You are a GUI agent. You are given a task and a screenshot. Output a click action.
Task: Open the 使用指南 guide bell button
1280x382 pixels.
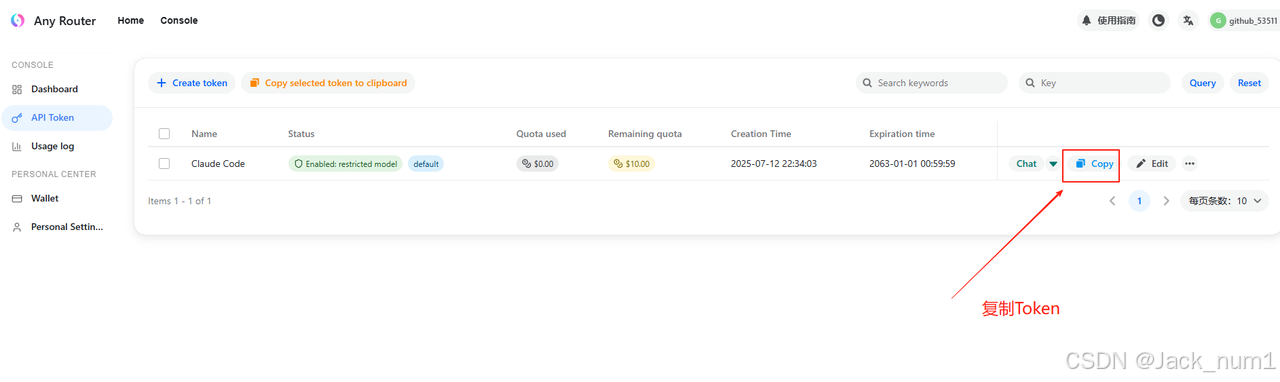pos(1108,20)
